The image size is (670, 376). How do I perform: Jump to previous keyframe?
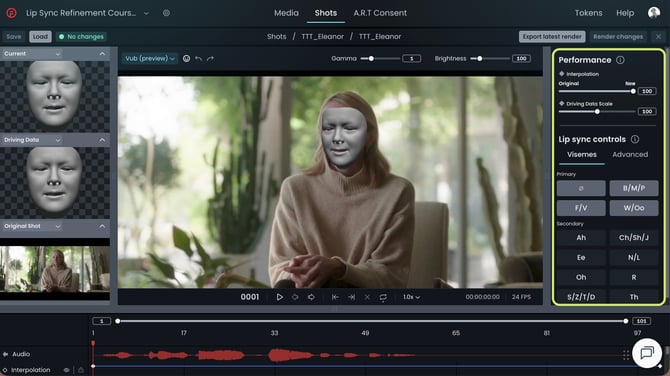[x=295, y=297]
